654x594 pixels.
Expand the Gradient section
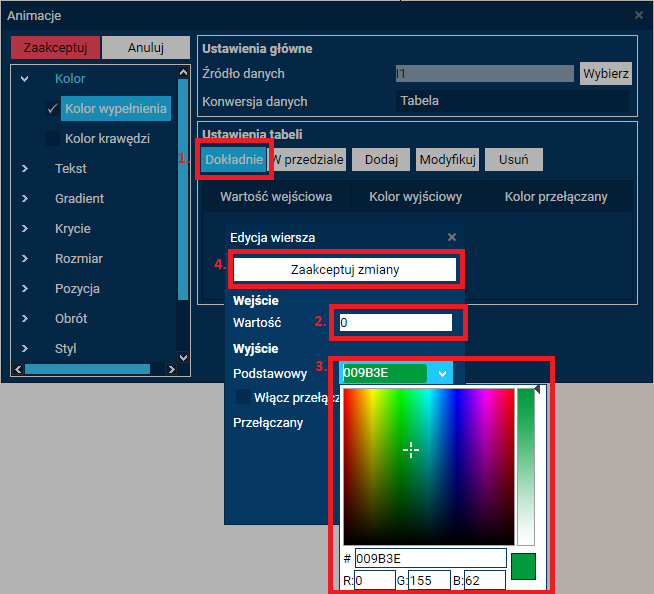pyautogui.click(x=25, y=198)
